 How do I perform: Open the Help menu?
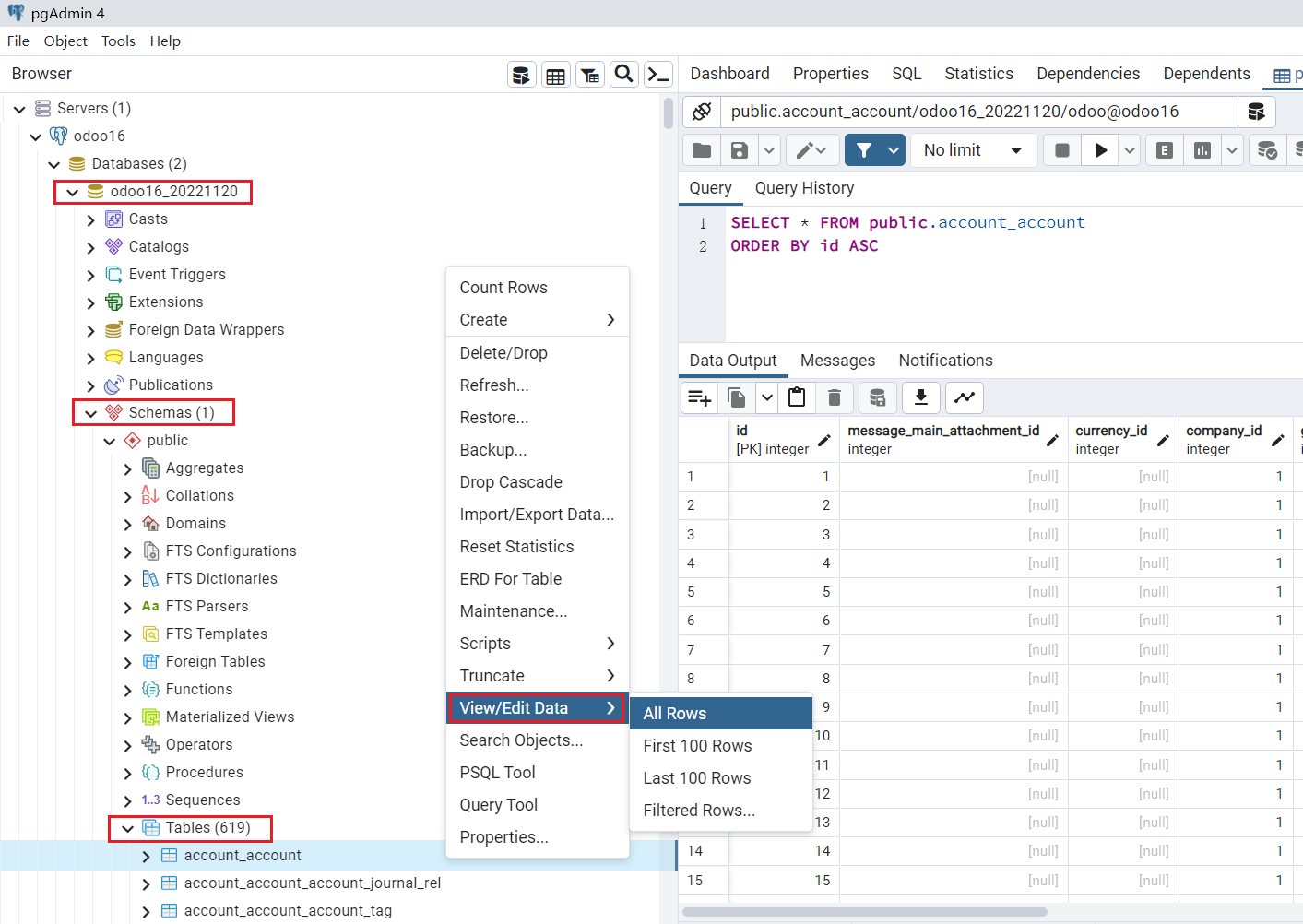coord(165,41)
